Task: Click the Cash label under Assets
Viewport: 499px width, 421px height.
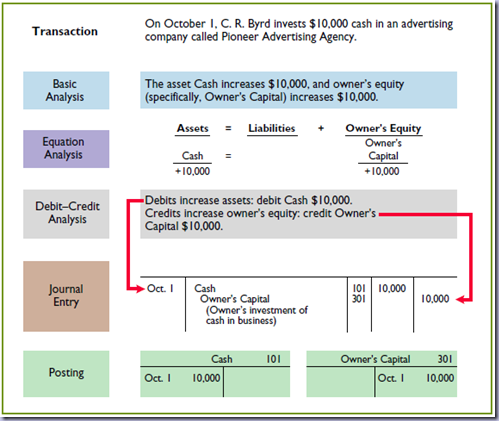Action: pos(192,156)
